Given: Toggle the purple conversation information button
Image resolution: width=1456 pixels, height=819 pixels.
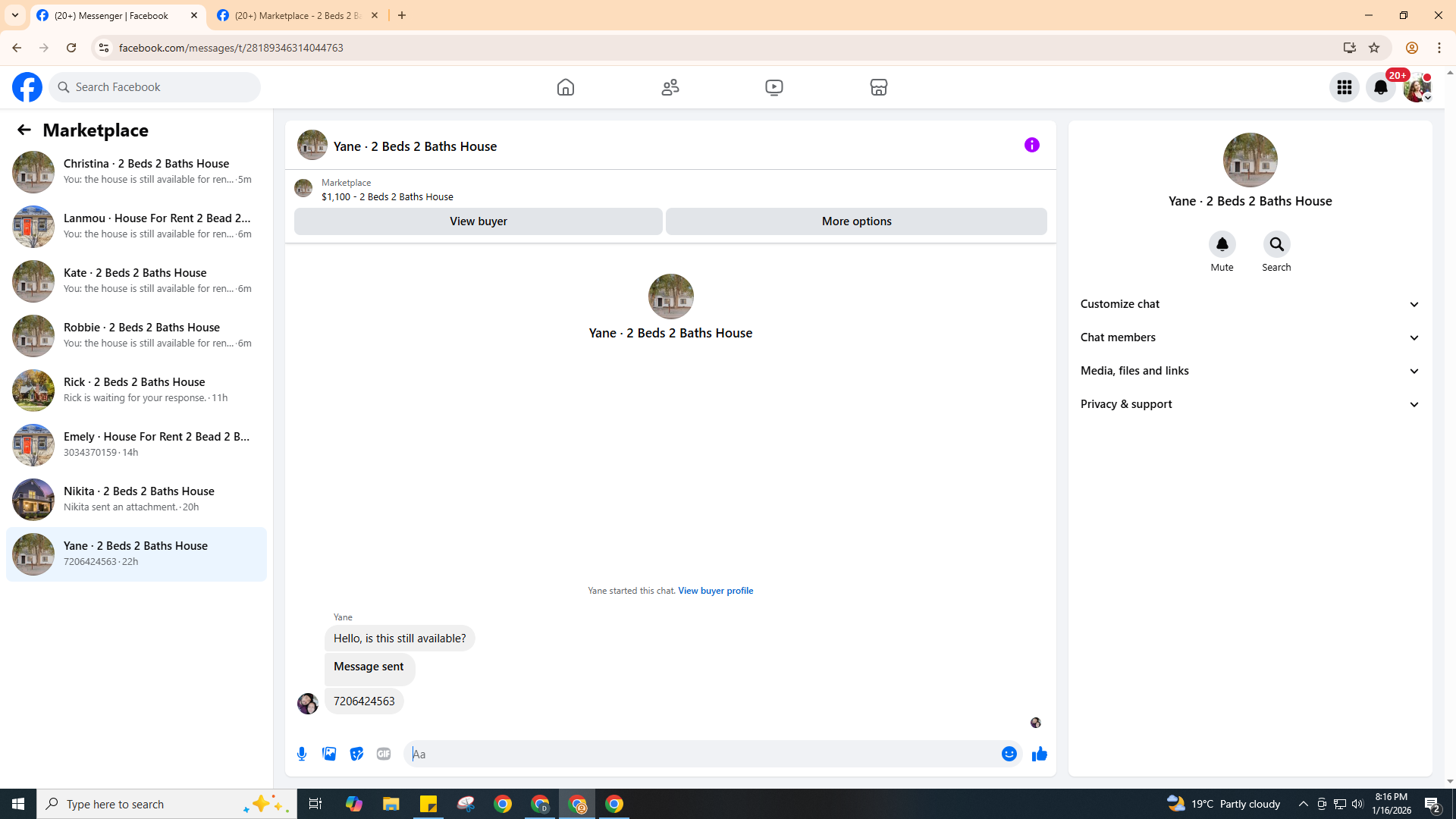Looking at the screenshot, I should pos(1031,145).
